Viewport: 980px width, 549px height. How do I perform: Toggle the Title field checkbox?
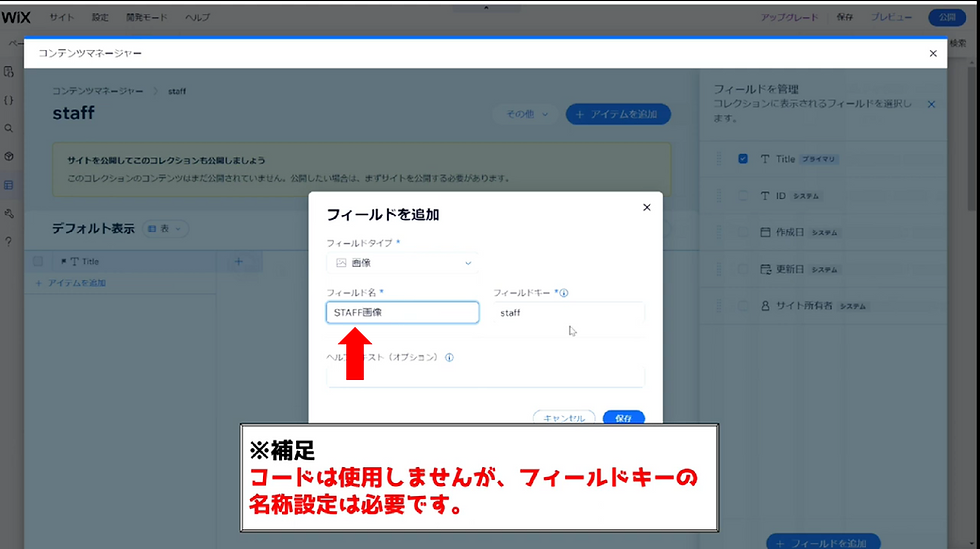[742, 159]
